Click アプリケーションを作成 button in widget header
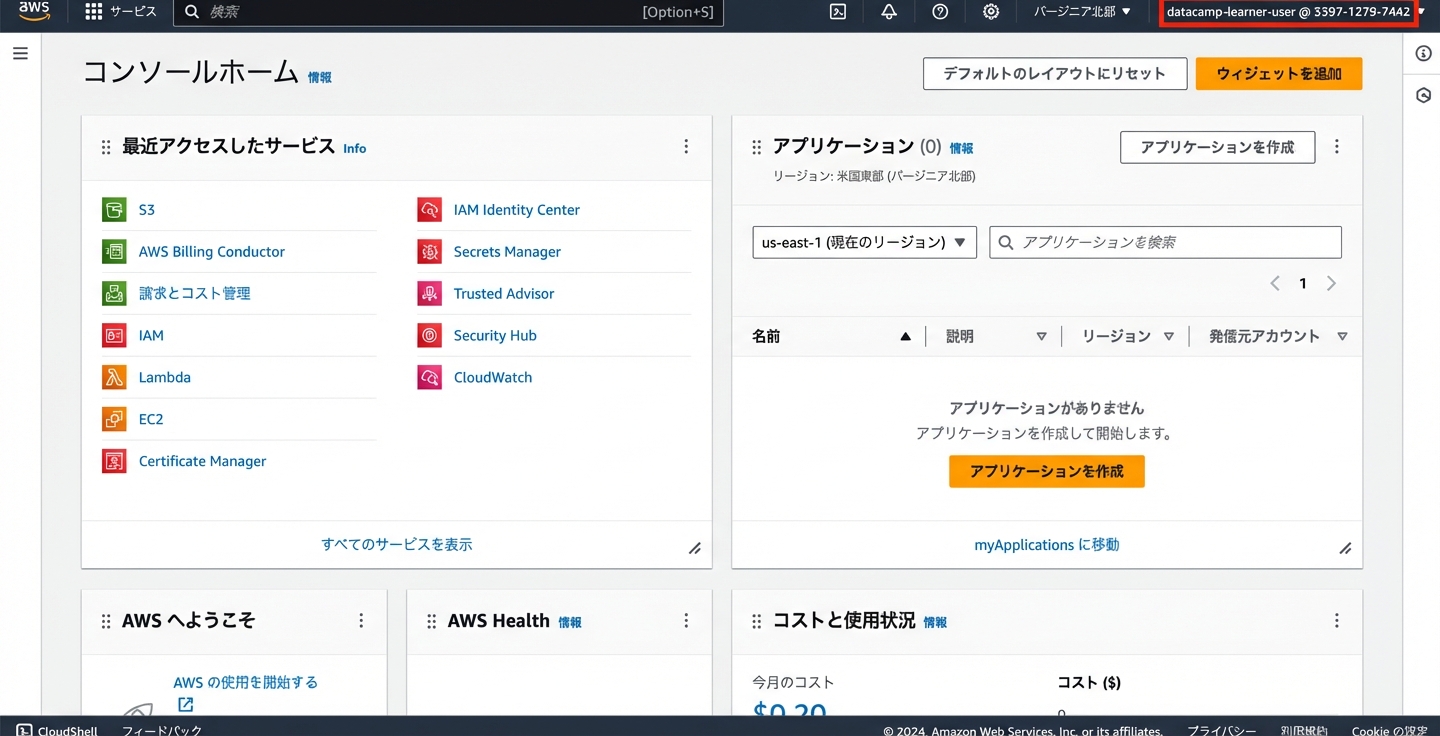Viewport: 1440px width, 736px height. (1217, 147)
